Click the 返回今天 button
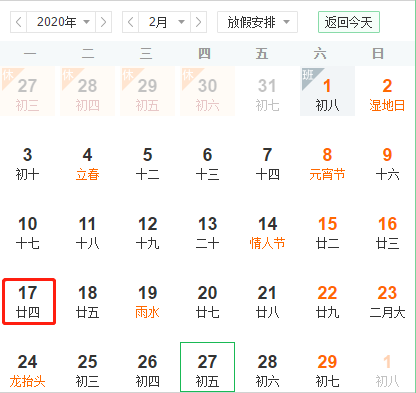 click(349, 22)
